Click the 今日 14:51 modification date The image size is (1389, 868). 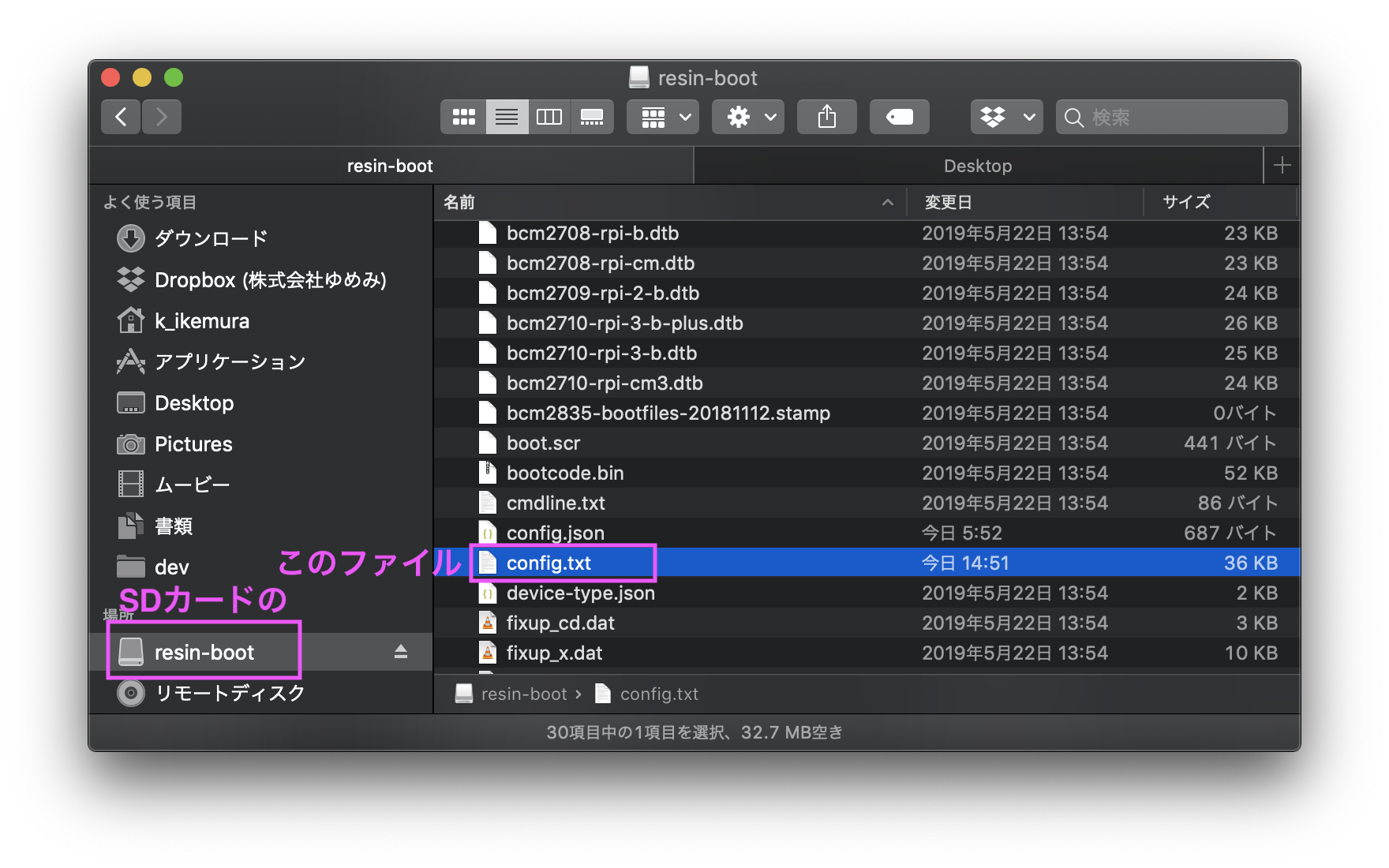point(965,563)
